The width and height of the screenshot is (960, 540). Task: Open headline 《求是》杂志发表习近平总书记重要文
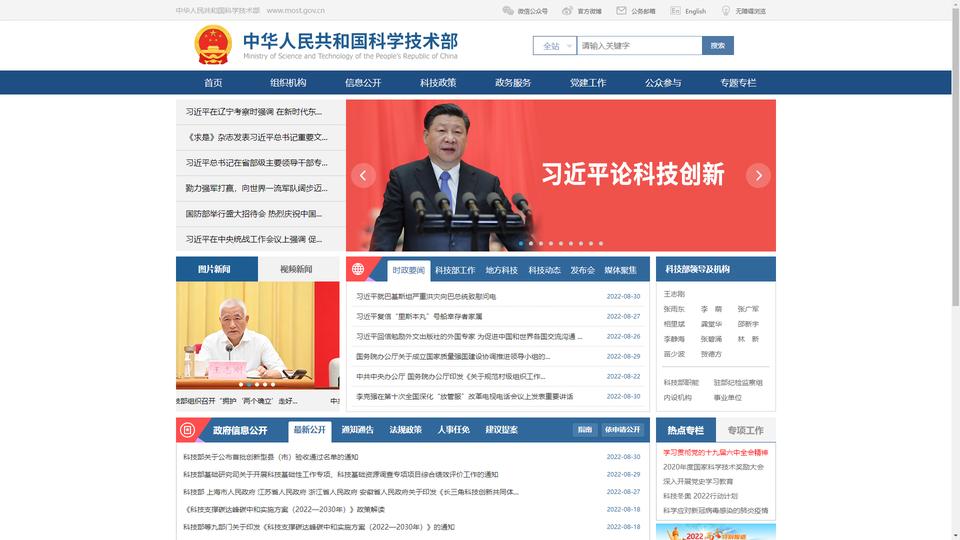point(257,138)
